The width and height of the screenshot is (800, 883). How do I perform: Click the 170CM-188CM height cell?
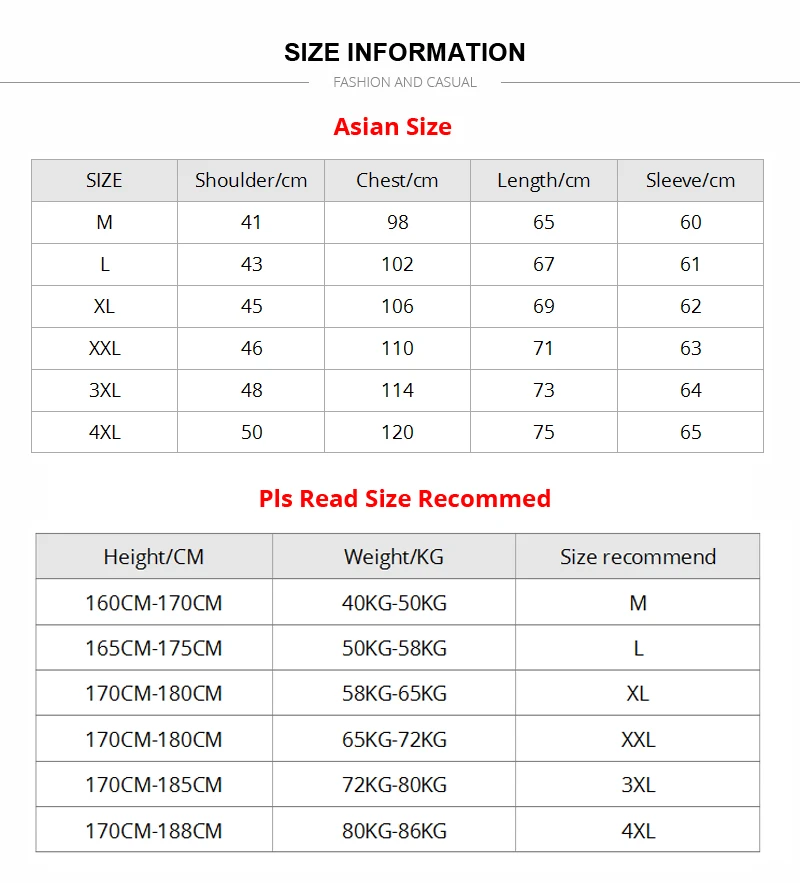pos(154,831)
